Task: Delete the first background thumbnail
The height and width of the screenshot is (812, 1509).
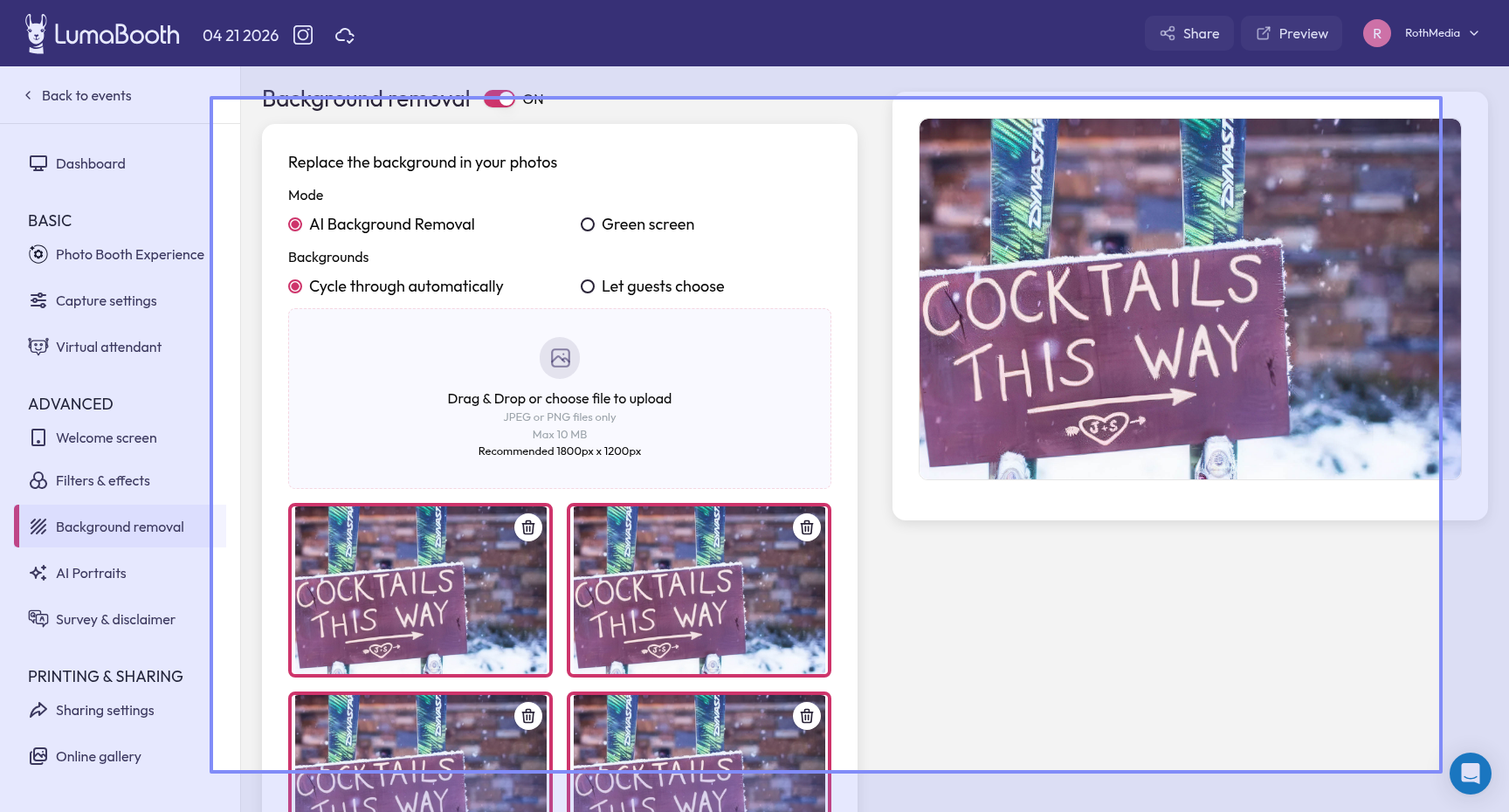Action: pyautogui.click(x=528, y=527)
